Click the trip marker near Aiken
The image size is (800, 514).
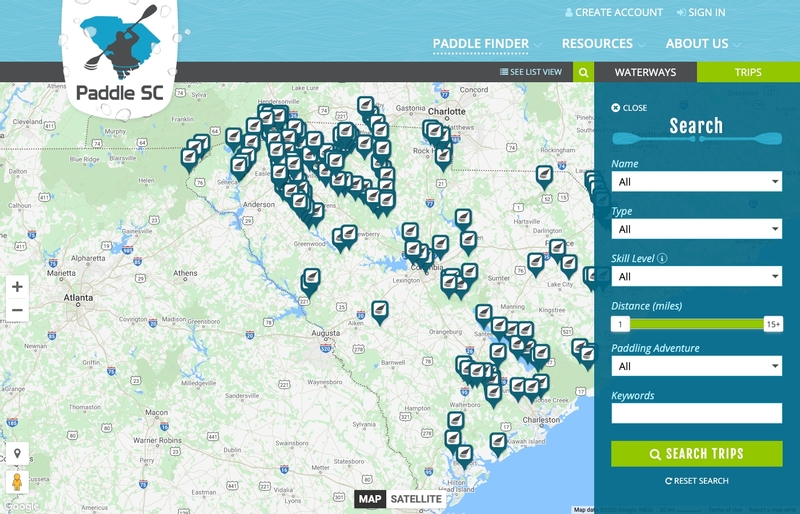point(380,311)
